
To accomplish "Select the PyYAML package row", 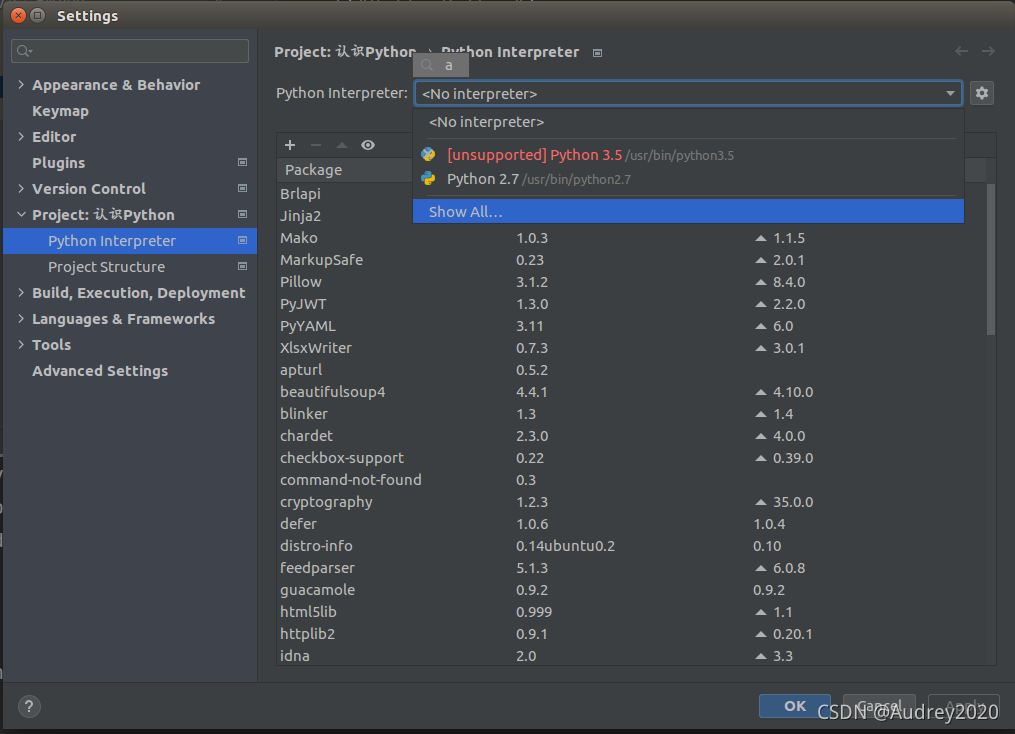I will [631, 326].
